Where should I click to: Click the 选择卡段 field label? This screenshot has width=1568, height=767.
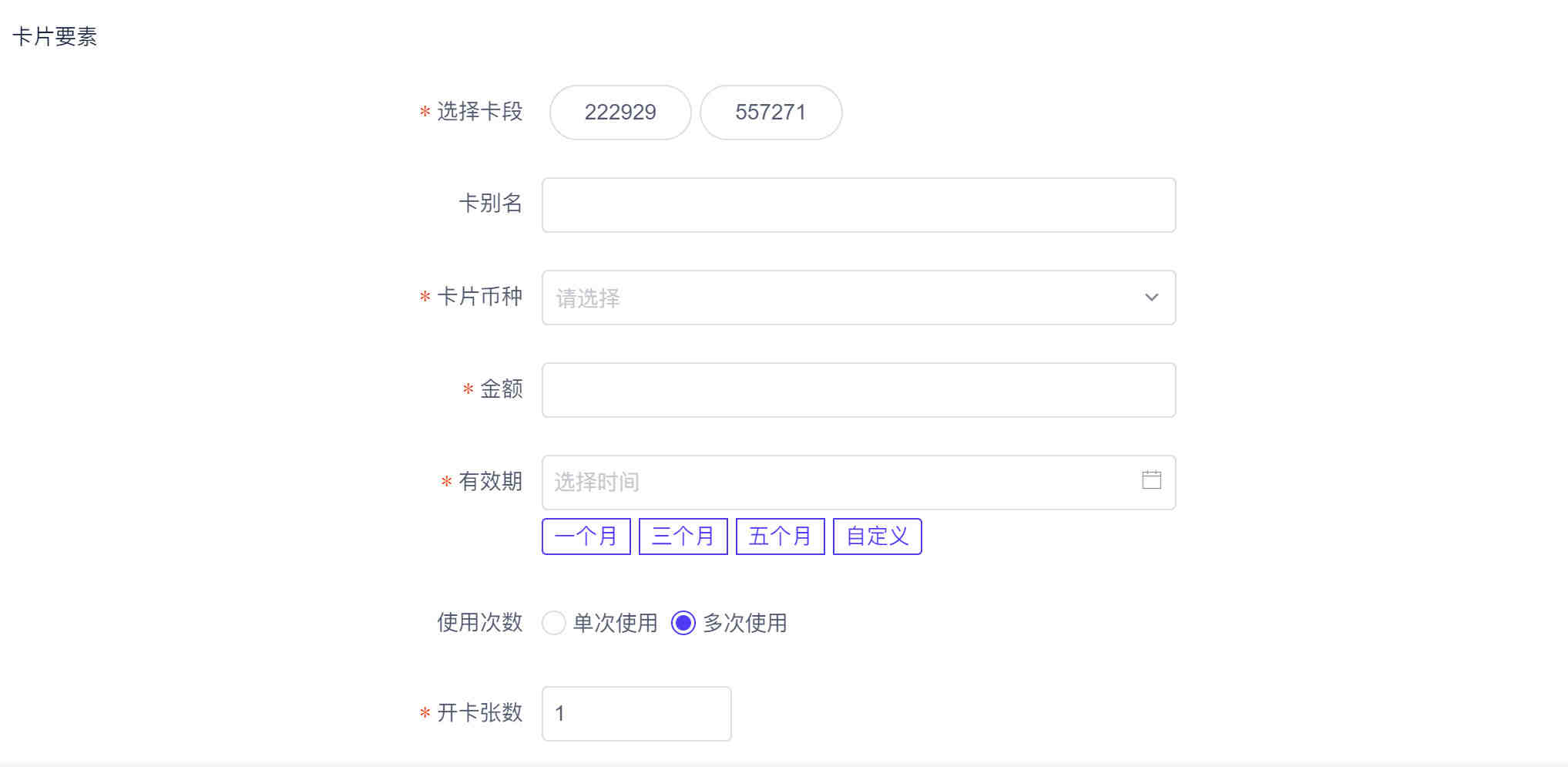(479, 112)
